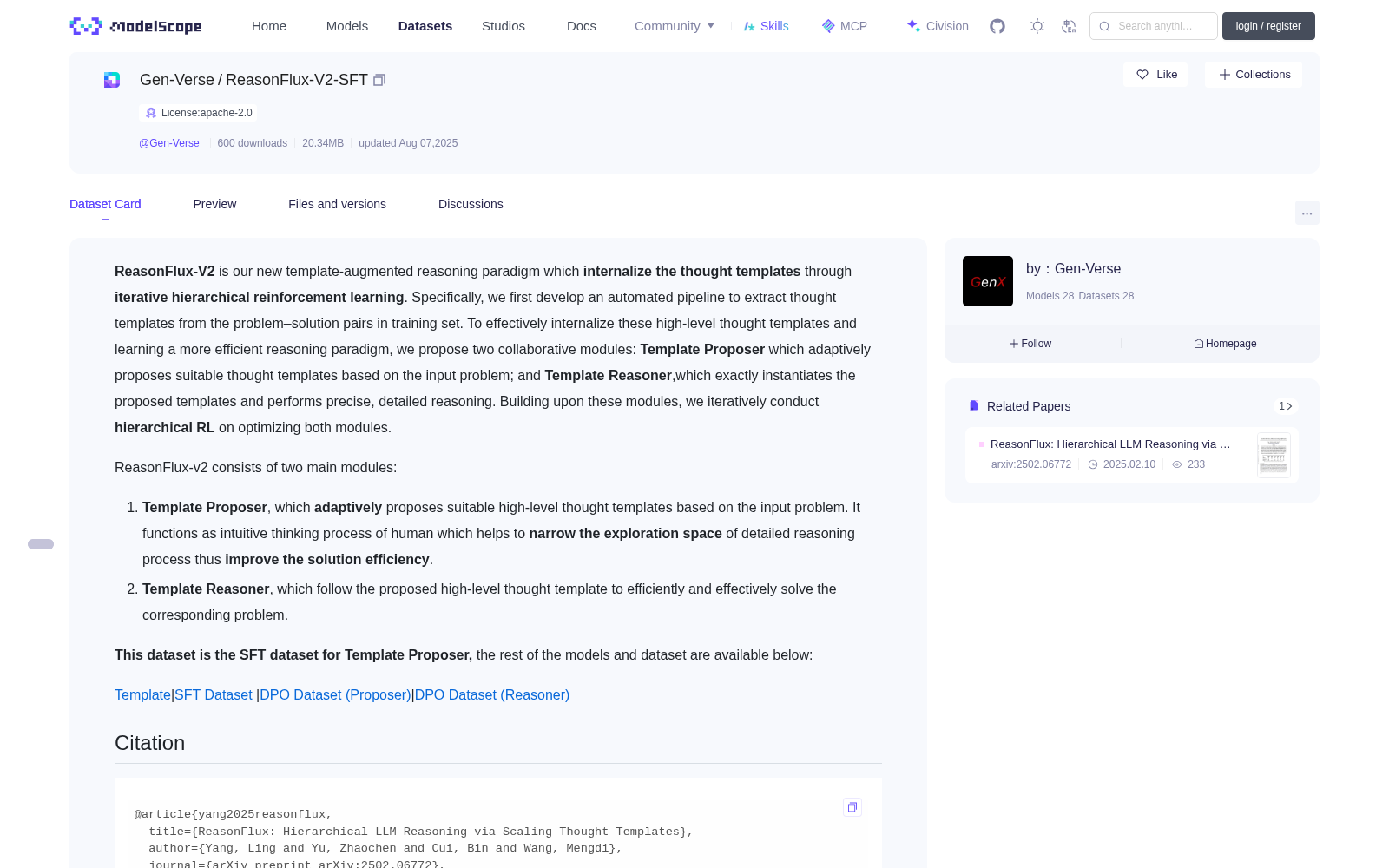
Task: Click the login / register button
Action: coord(1268,26)
